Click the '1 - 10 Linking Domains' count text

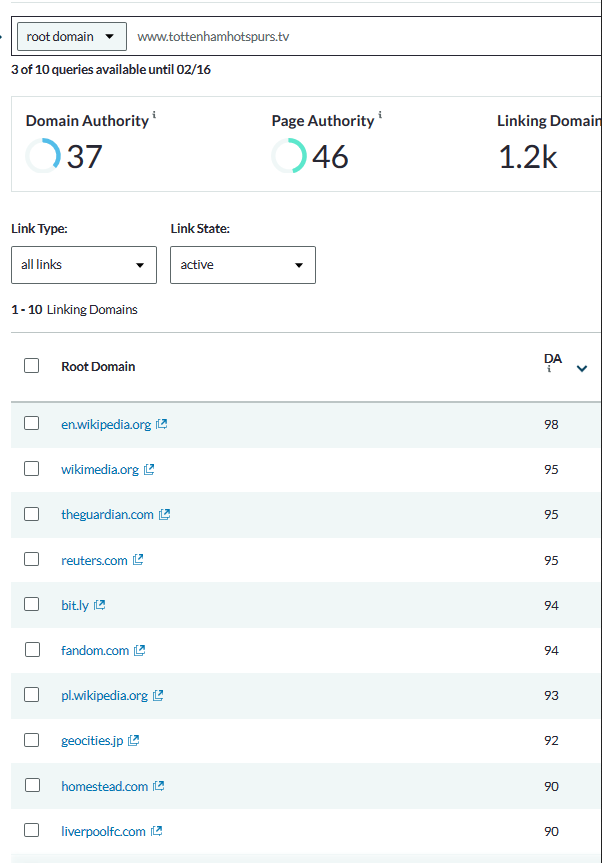pos(74,310)
